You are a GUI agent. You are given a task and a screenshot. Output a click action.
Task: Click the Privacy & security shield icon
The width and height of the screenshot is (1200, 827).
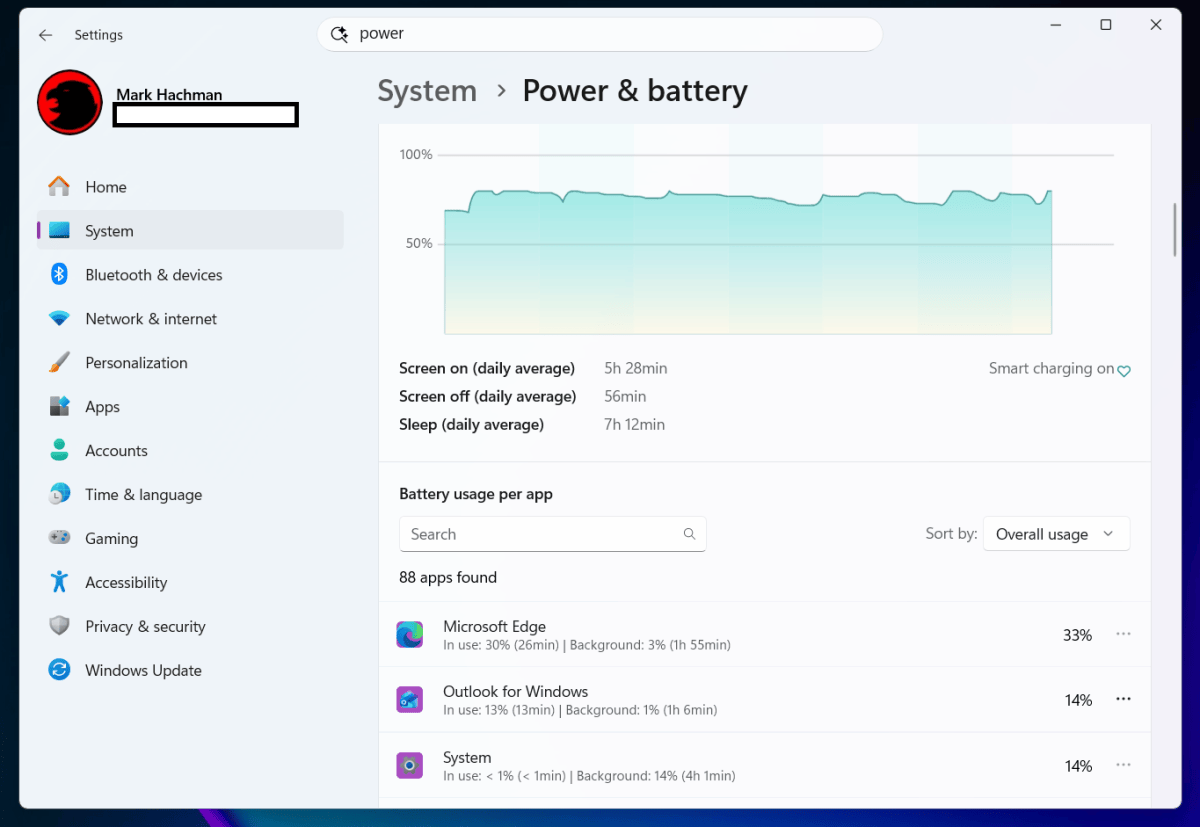coord(60,626)
